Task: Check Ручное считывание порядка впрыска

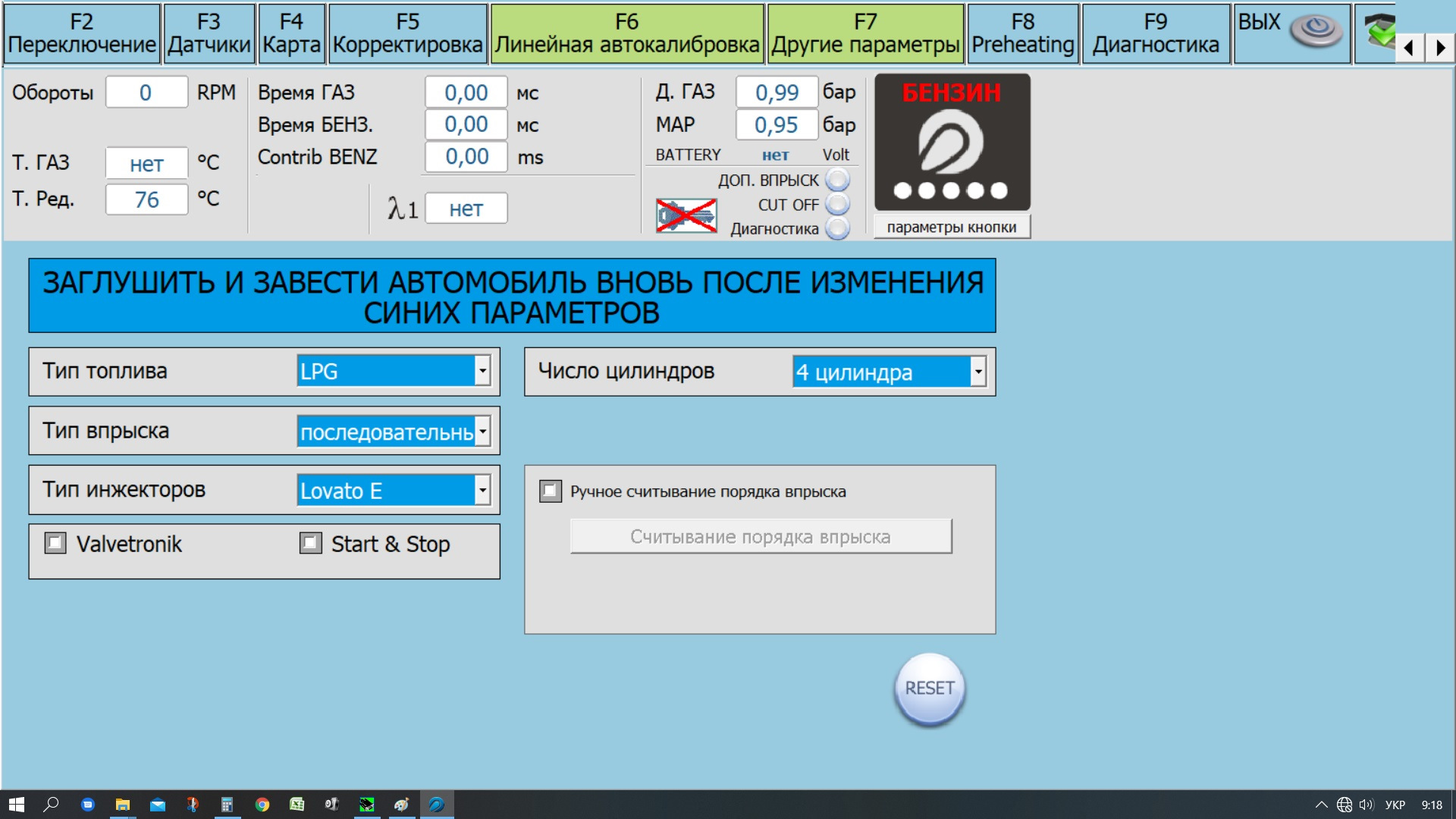Action: click(x=551, y=491)
